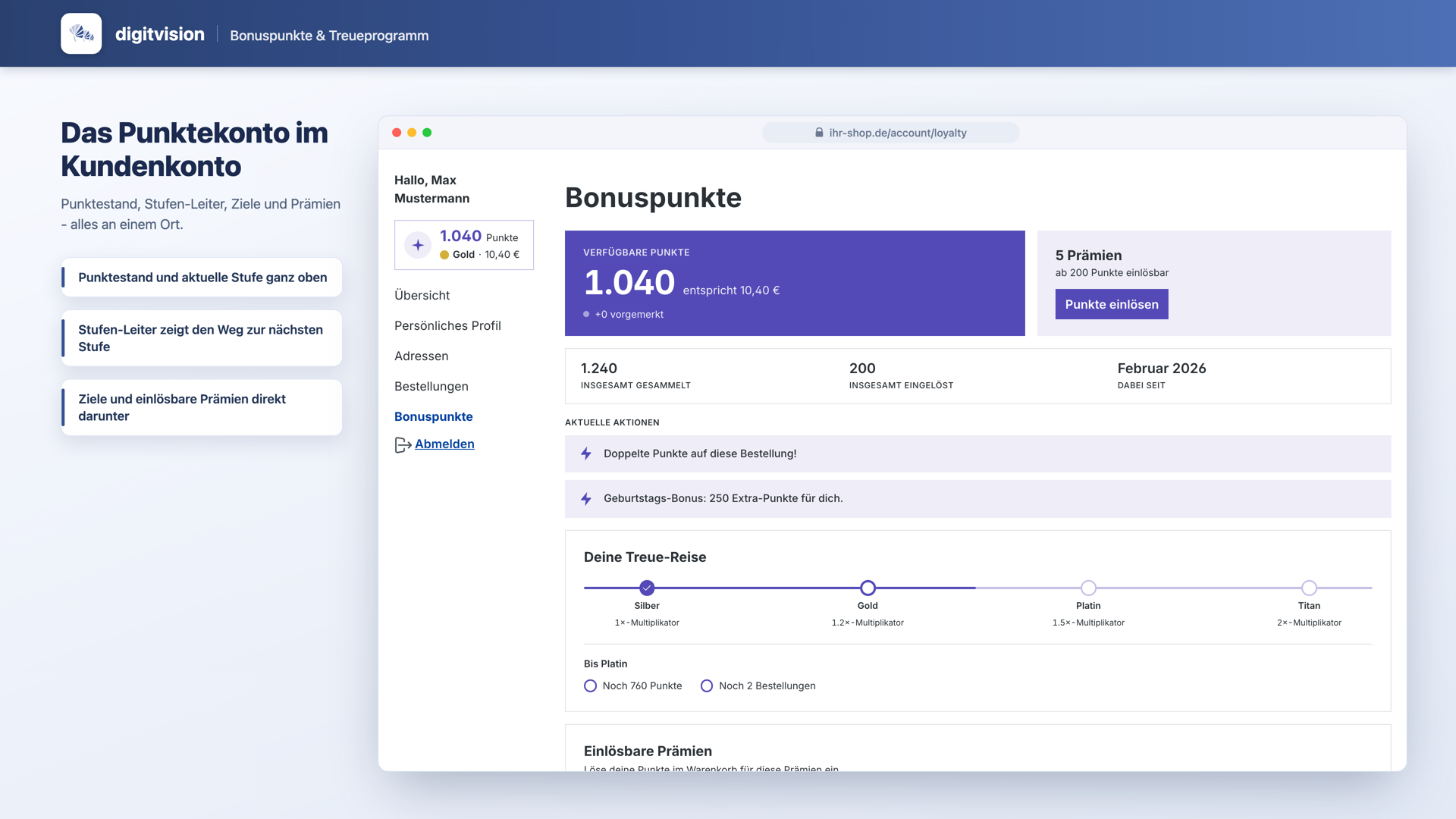Open the Übersicht menu item
Screen dimensions: 1456x819
tap(422, 295)
